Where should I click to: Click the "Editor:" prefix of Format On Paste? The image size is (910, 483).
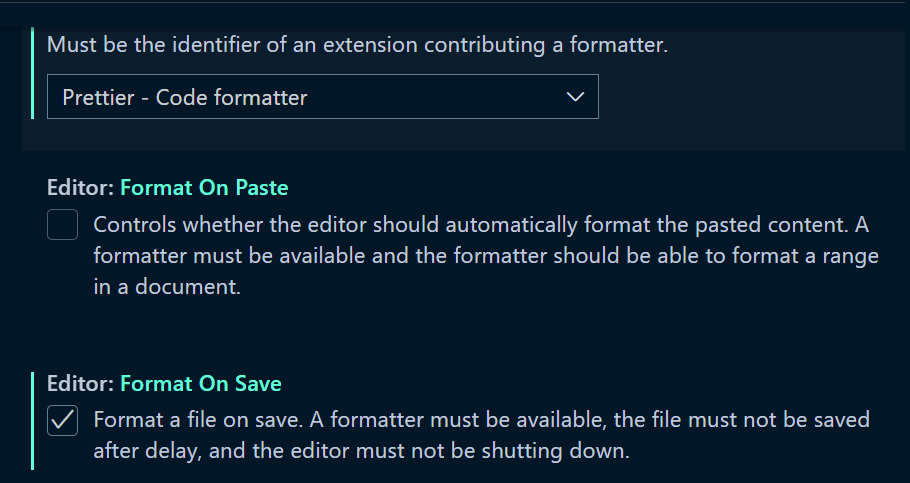tap(80, 187)
